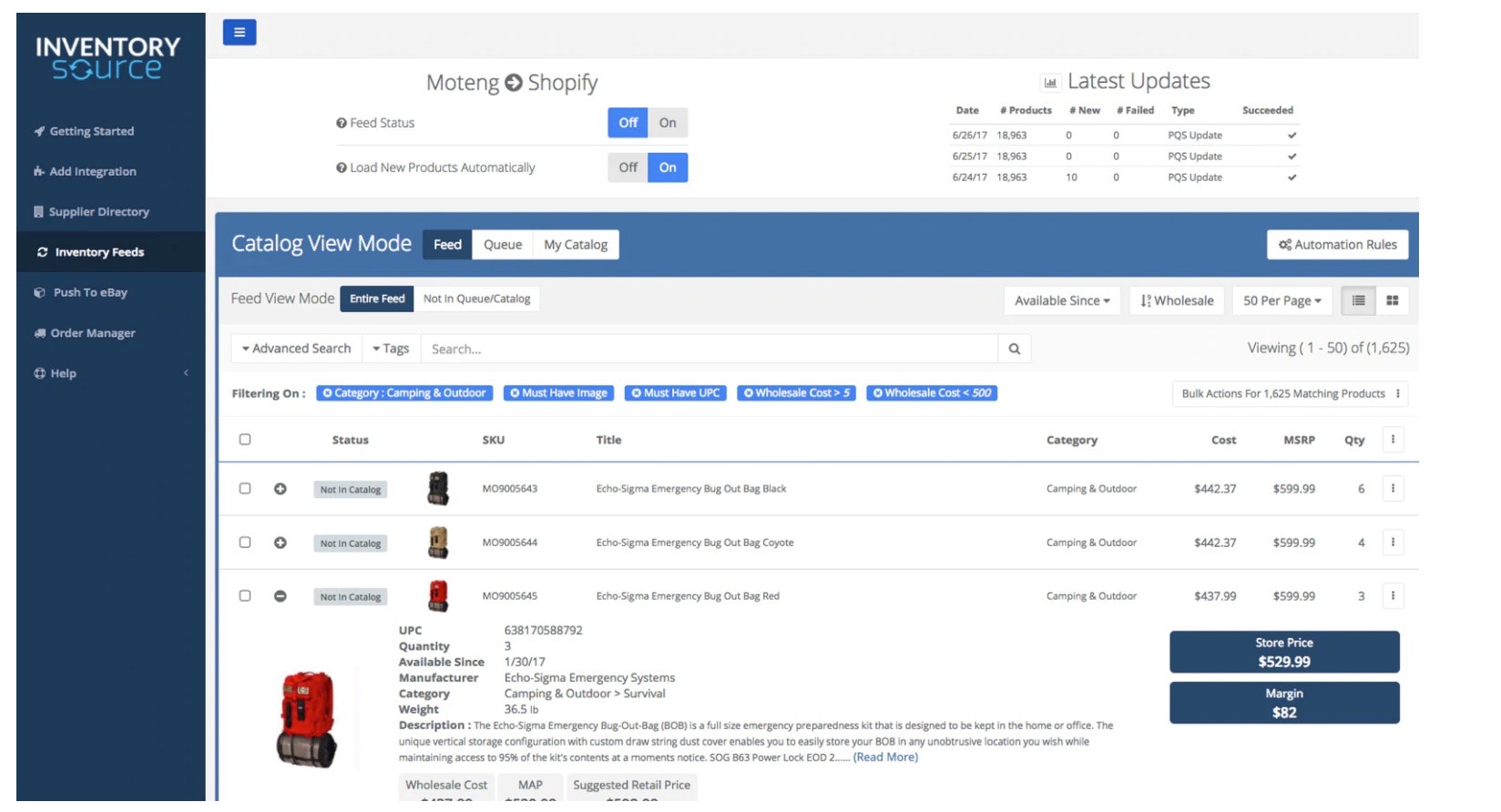Open bulk actions three-dot menu
This screenshot has height=812, width=1501.
coord(1397,393)
